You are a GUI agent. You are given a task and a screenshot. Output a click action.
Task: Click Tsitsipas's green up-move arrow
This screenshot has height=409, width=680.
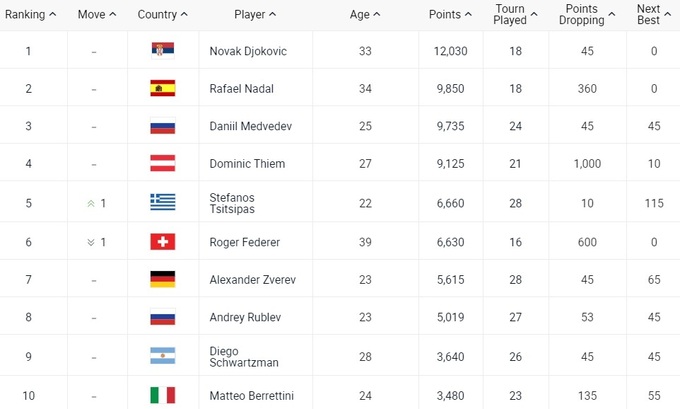tap(92, 203)
